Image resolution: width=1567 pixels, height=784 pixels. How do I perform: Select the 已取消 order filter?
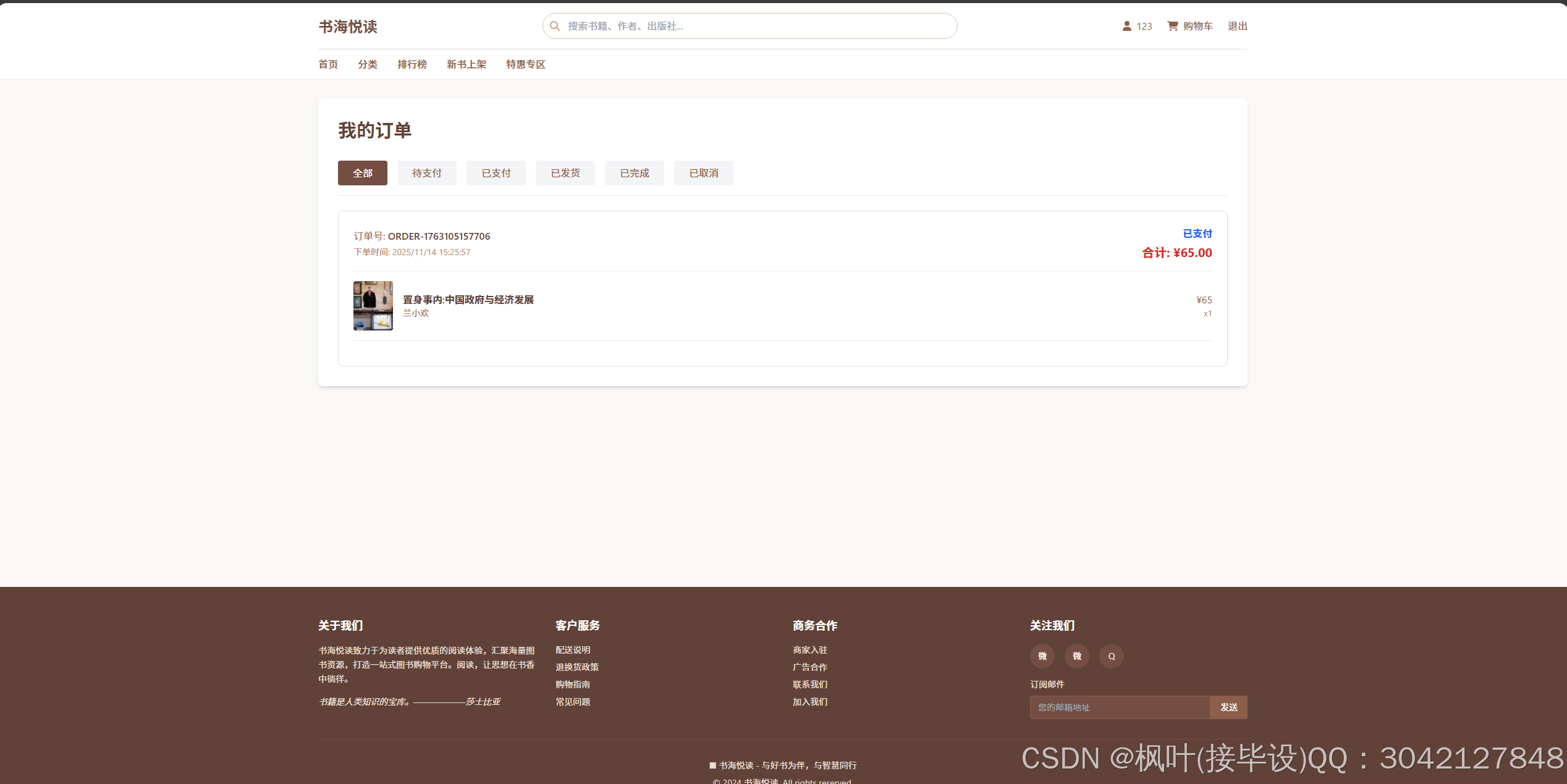point(703,173)
